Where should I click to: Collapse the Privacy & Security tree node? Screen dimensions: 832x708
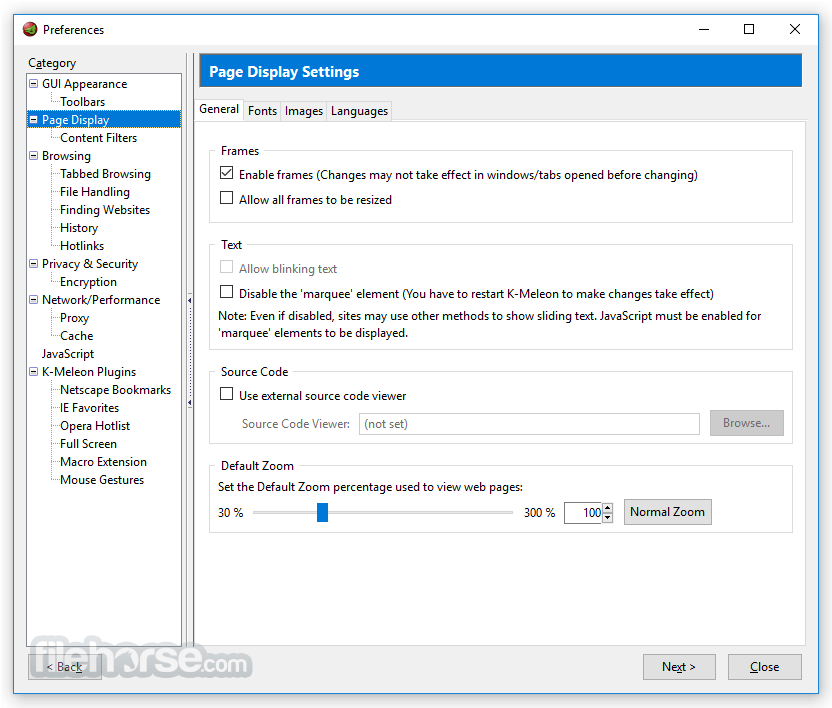[33, 264]
